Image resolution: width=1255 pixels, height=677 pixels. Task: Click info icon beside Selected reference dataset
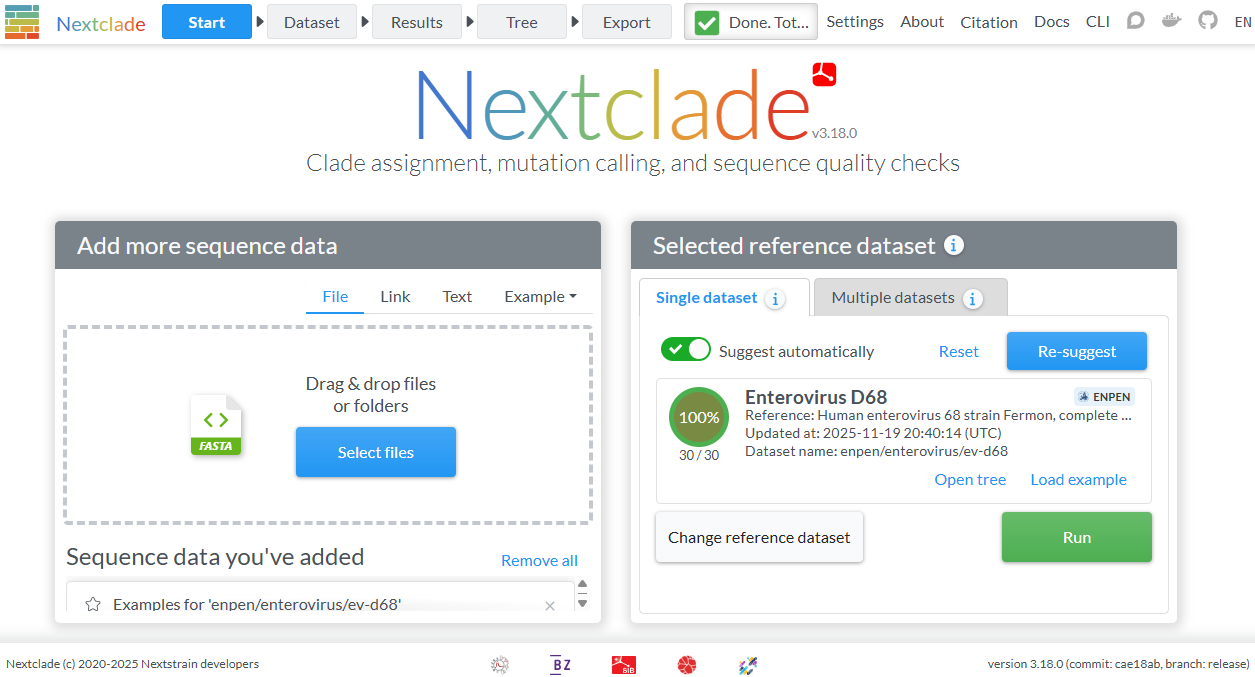(954, 245)
